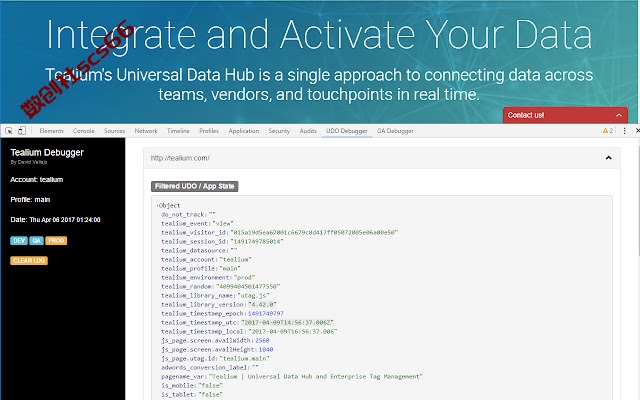
Task: Click the Date: Thu Apr 06 2017 text
Action: pyautogui.click(x=56, y=220)
